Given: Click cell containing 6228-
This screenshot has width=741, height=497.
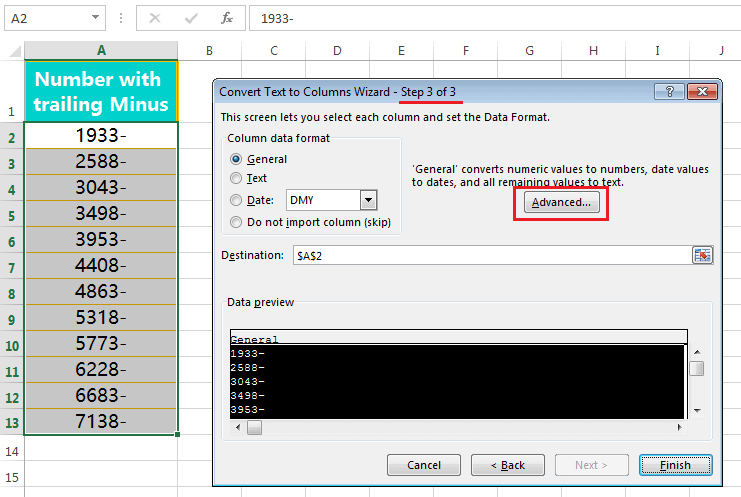Looking at the screenshot, I should tap(101, 369).
